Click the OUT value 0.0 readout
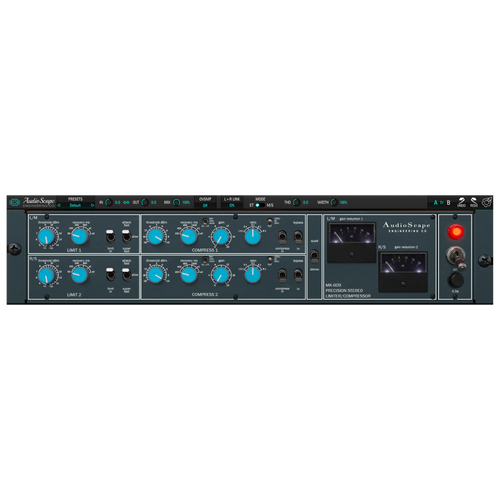 (x=154, y=202)
